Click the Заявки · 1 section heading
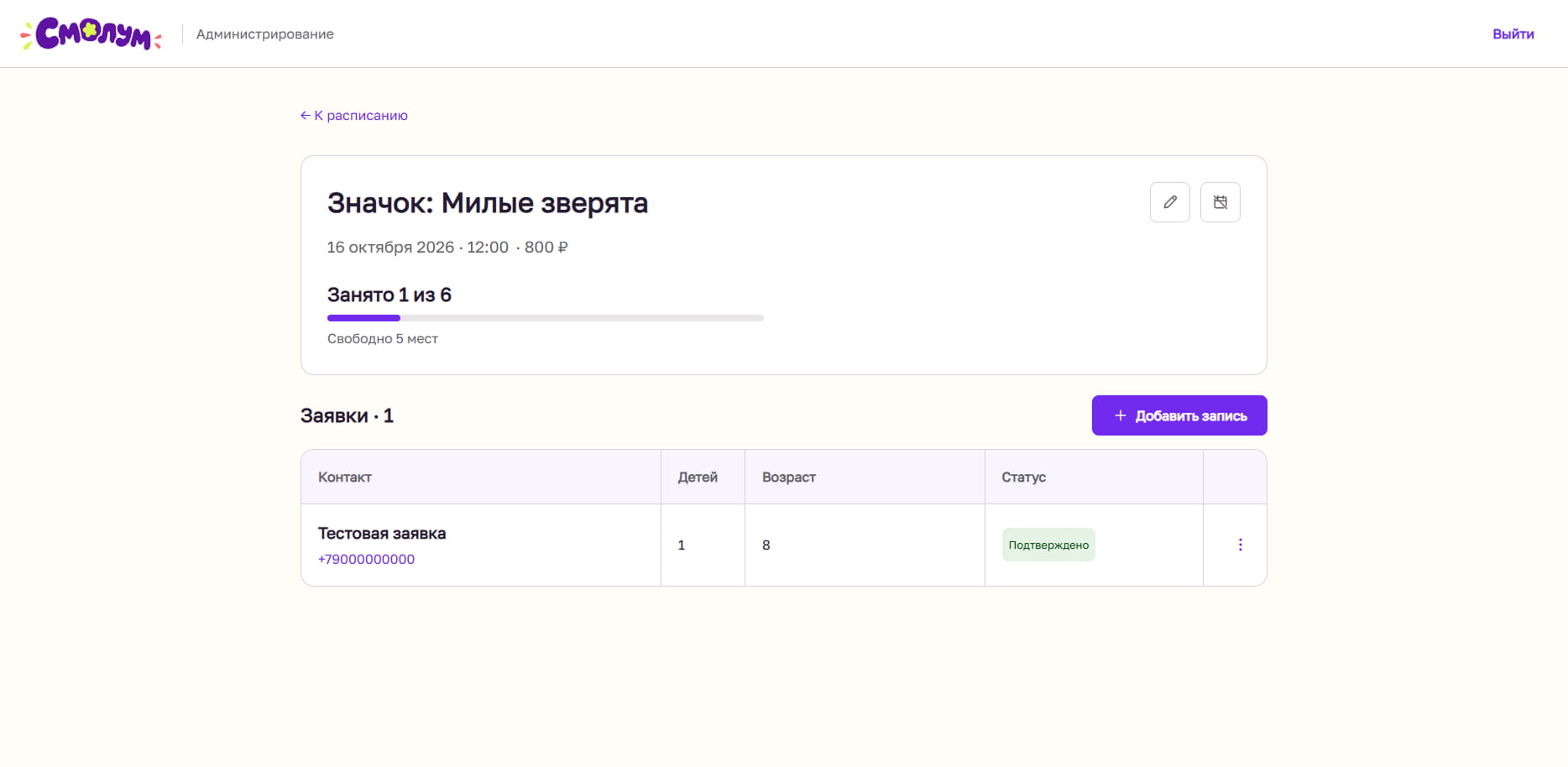1568x767 pixels. pyautogui.click(x=347, y=416)
